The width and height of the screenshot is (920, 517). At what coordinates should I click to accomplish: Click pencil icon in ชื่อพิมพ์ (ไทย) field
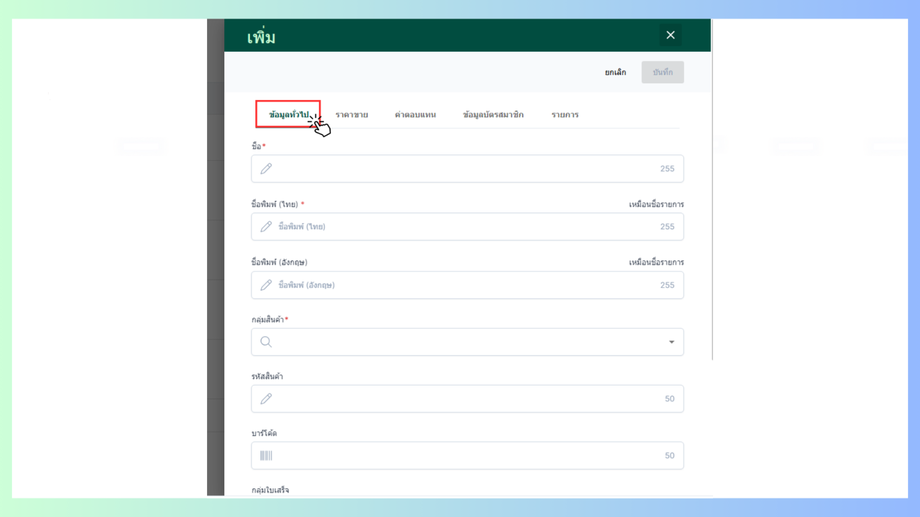[266, 227]
